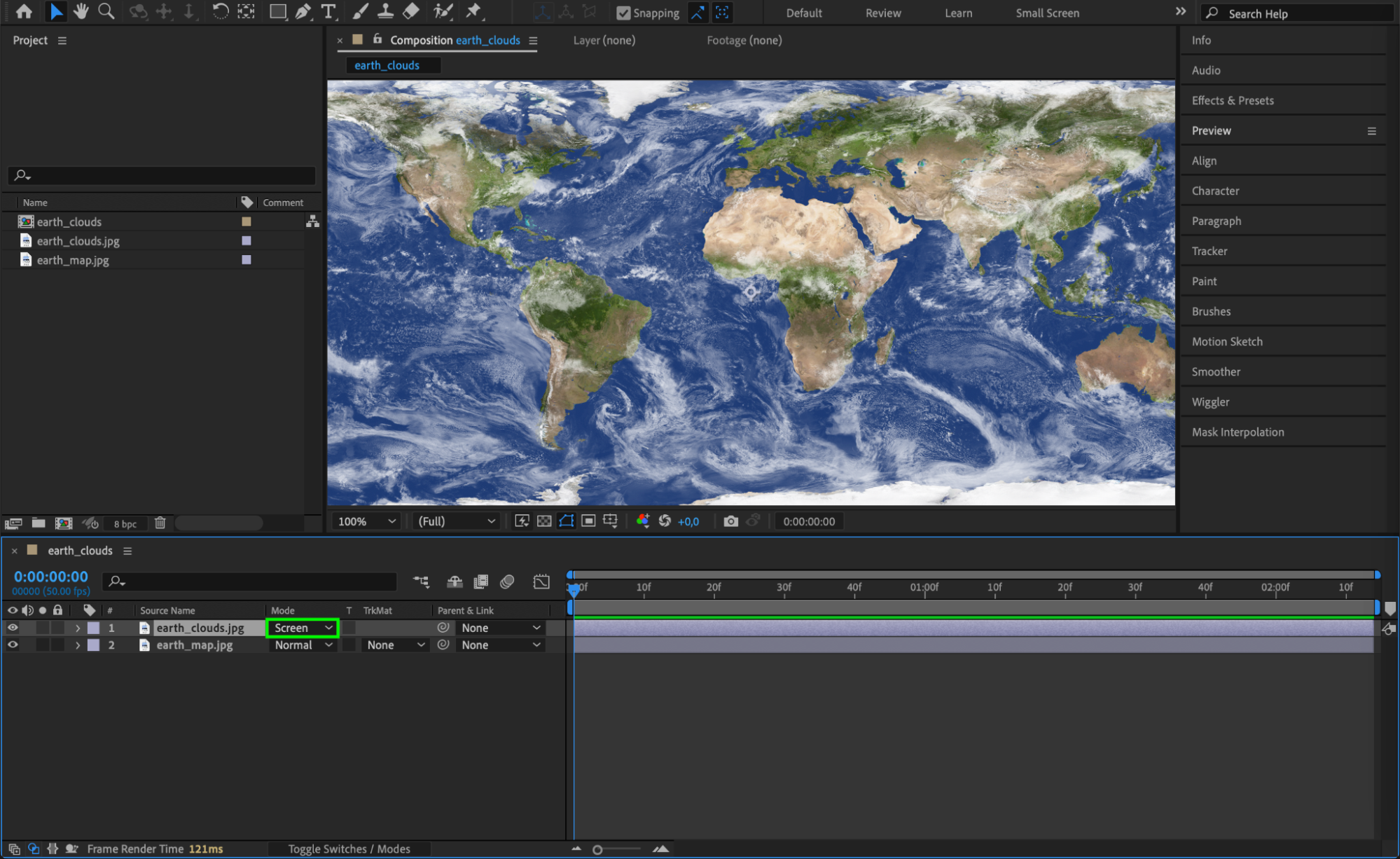Open the Effects & Presets panel
The image size is (1400, 859).
tap(1232, 100)
